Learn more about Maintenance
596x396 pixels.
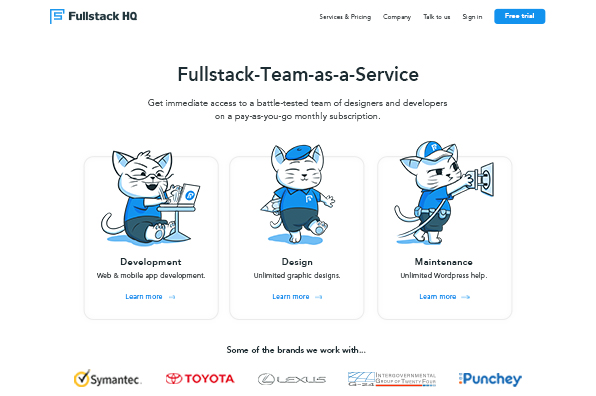click(437, 296)
